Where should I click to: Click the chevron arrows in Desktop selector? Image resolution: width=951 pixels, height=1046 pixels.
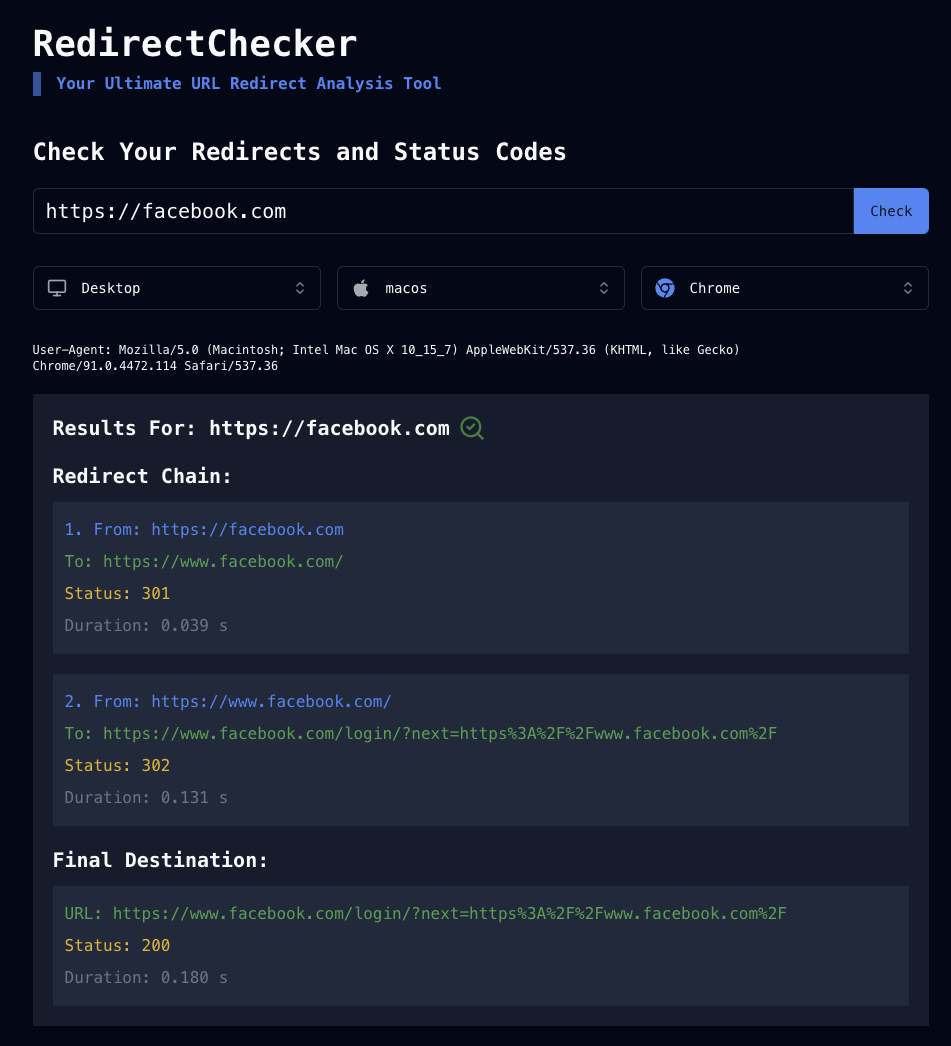[x=300, y=288]
